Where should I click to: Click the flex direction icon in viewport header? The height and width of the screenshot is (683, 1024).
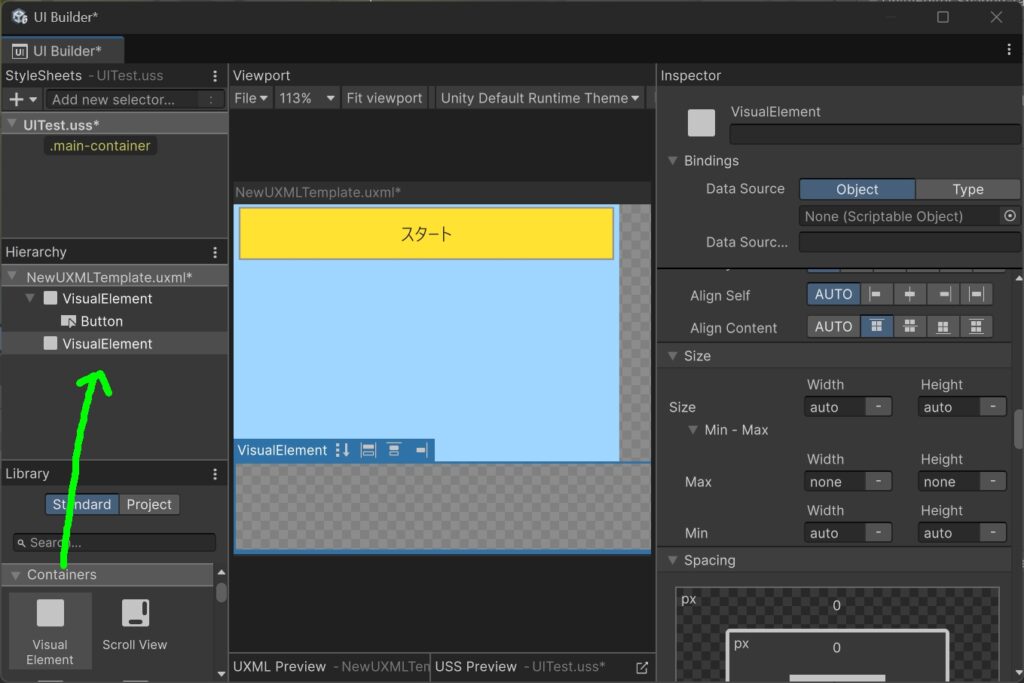point(342,450)
